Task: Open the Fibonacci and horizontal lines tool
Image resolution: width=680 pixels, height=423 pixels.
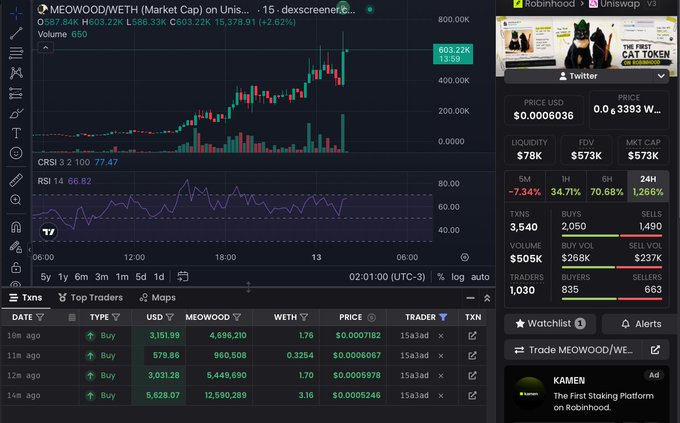Action: [16, 53]
